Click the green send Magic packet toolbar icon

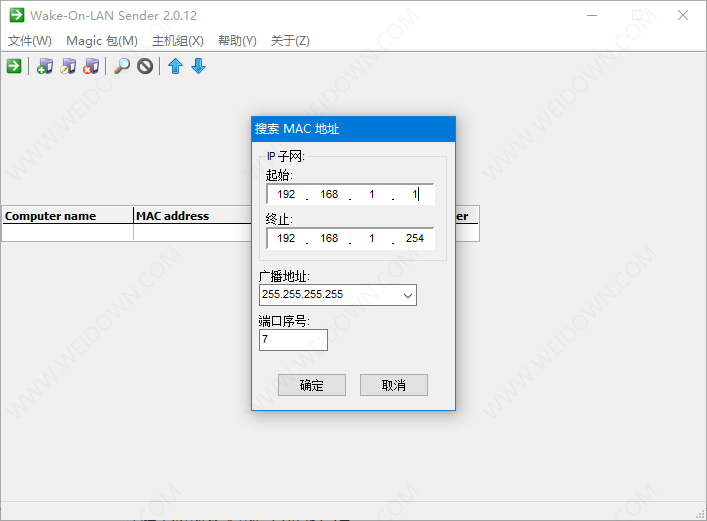[14, 66]
